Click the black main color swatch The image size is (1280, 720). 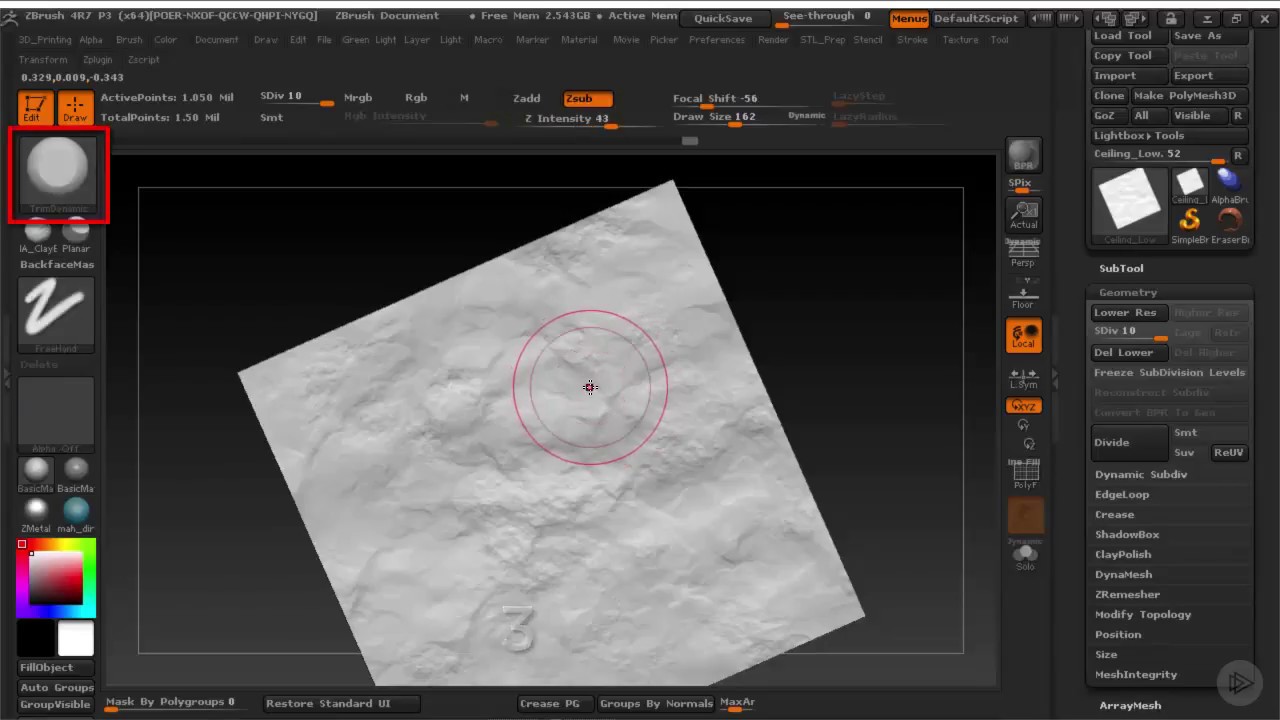[36, 639]
